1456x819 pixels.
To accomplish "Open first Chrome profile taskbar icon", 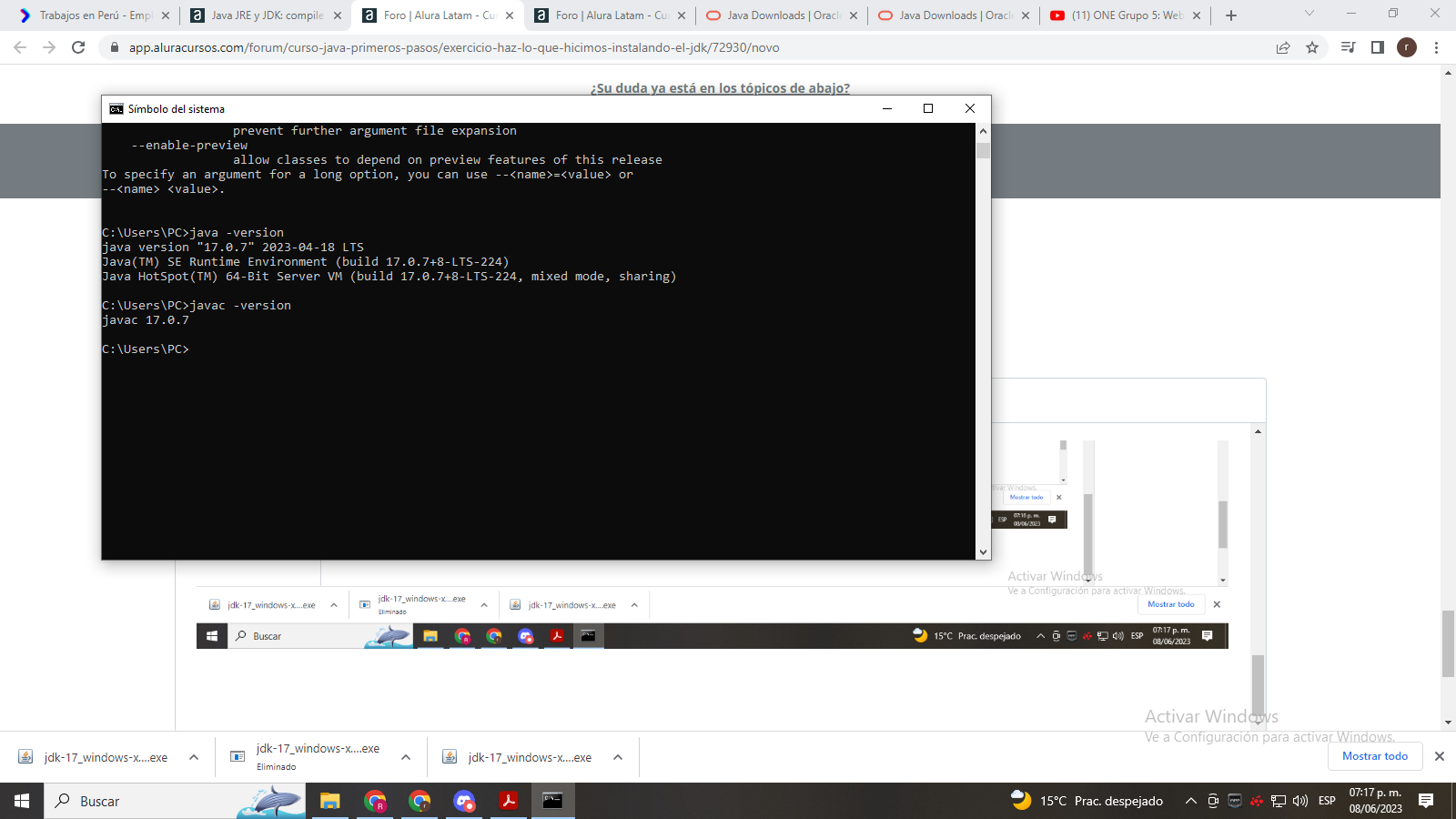I will (375, 801).
